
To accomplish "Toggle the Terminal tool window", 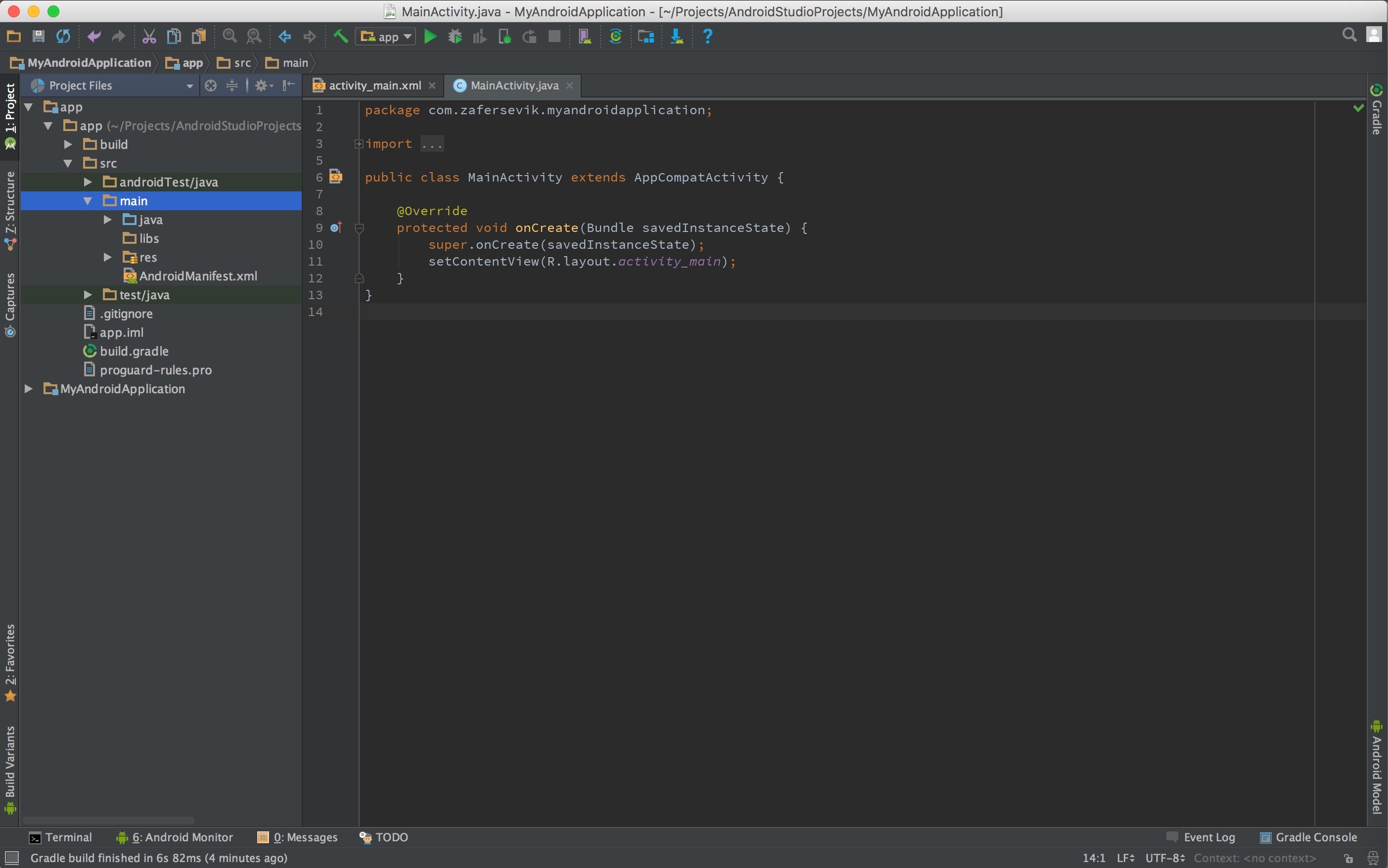I will coord(61,837).
